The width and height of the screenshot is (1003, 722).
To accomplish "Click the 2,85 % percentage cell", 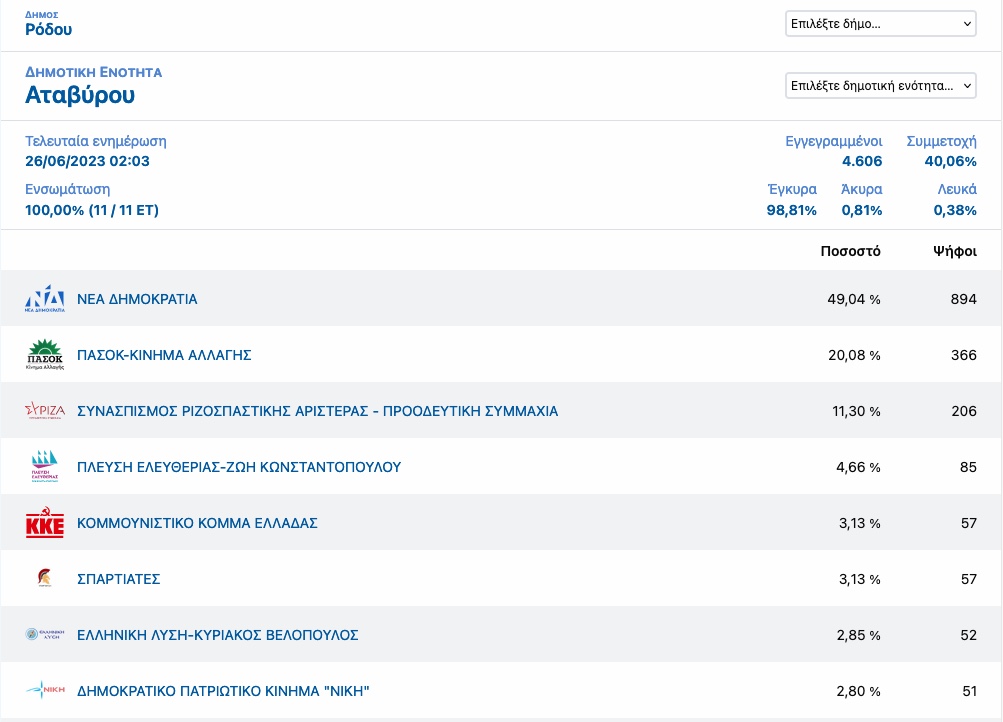I will click(x=858, y=635).
